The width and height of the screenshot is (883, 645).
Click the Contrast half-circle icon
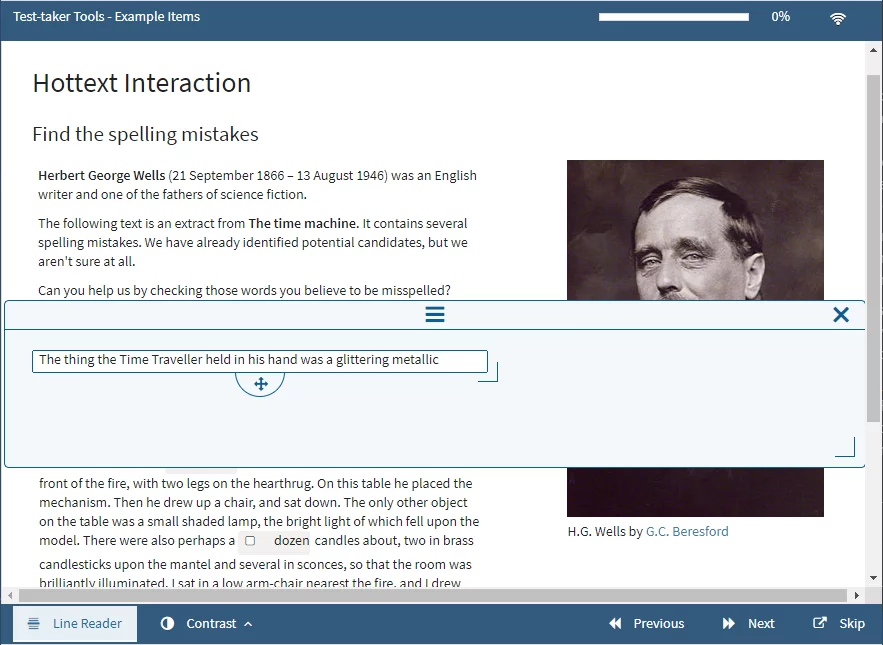(x=168, y=623)
